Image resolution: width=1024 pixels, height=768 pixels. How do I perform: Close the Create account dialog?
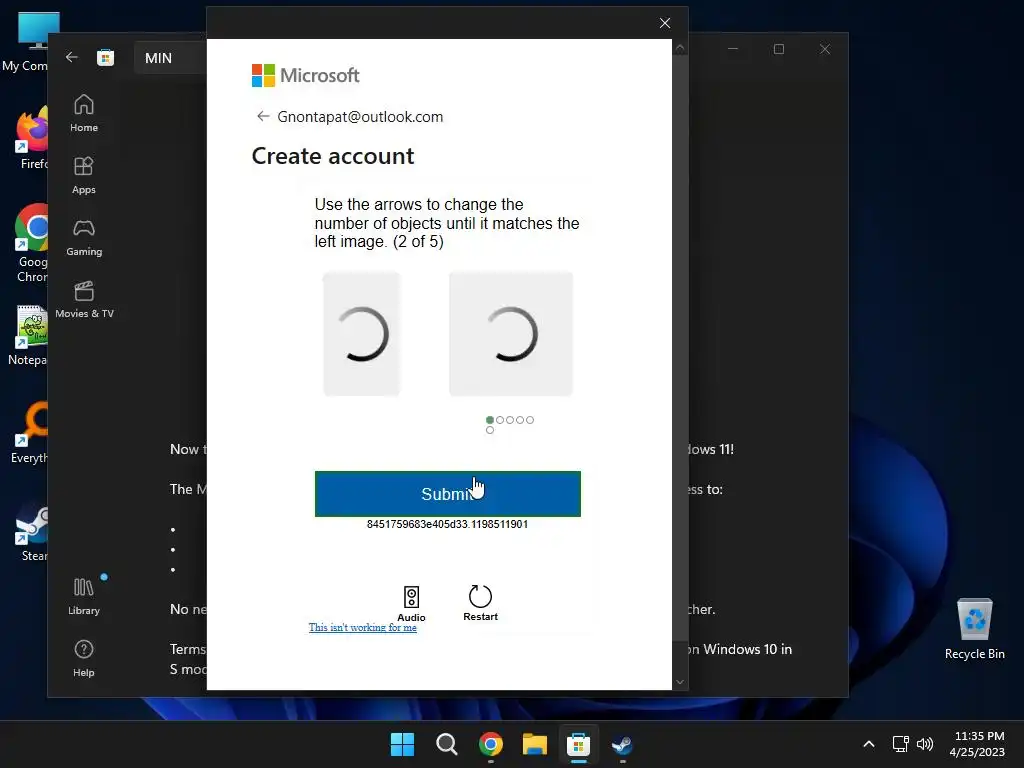665,23
